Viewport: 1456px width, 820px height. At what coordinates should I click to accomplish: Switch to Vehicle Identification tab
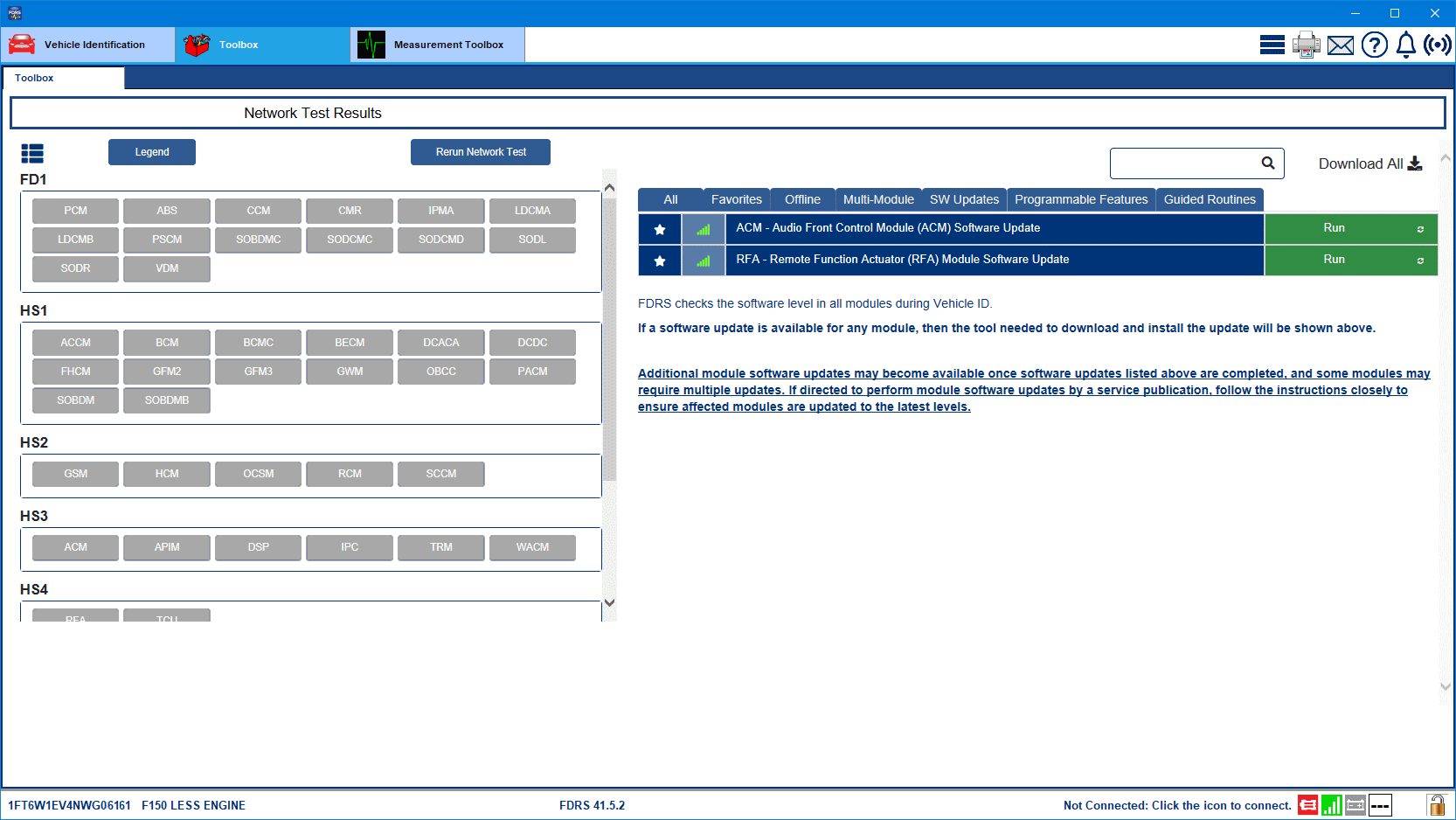pyautogui.click(x=88, y=45)
